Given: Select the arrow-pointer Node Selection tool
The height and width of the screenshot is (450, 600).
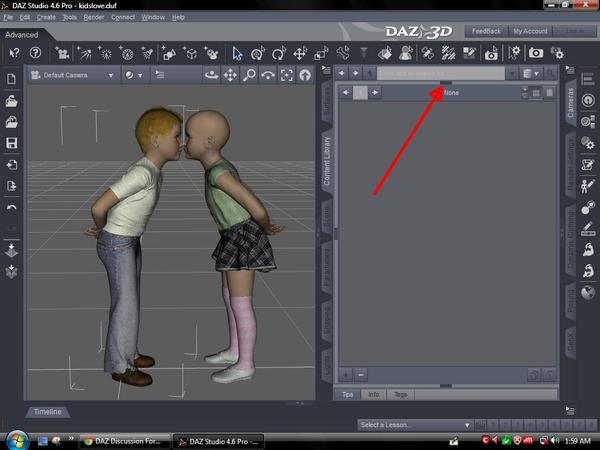Looking at the screenshot, I should click(238, 53).
